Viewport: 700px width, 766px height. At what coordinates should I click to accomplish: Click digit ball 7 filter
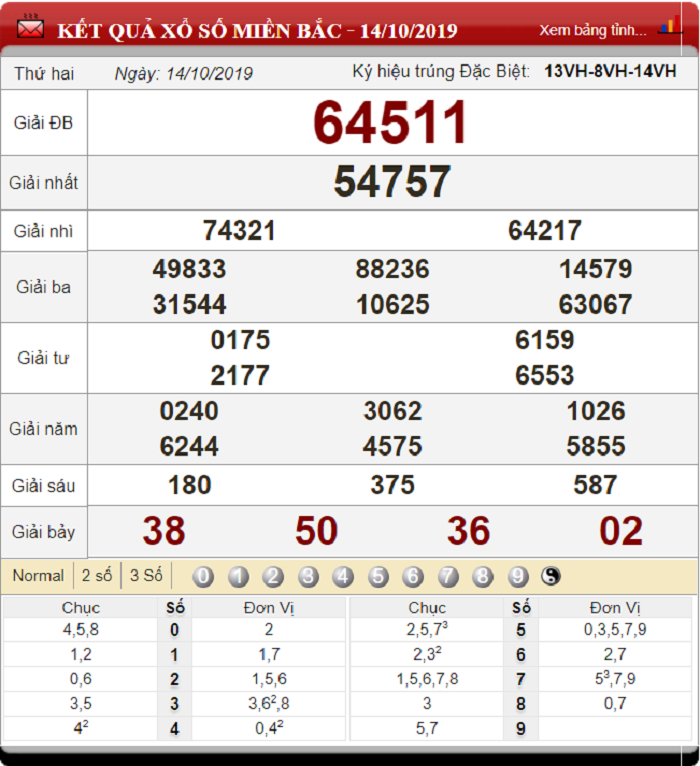448,576
